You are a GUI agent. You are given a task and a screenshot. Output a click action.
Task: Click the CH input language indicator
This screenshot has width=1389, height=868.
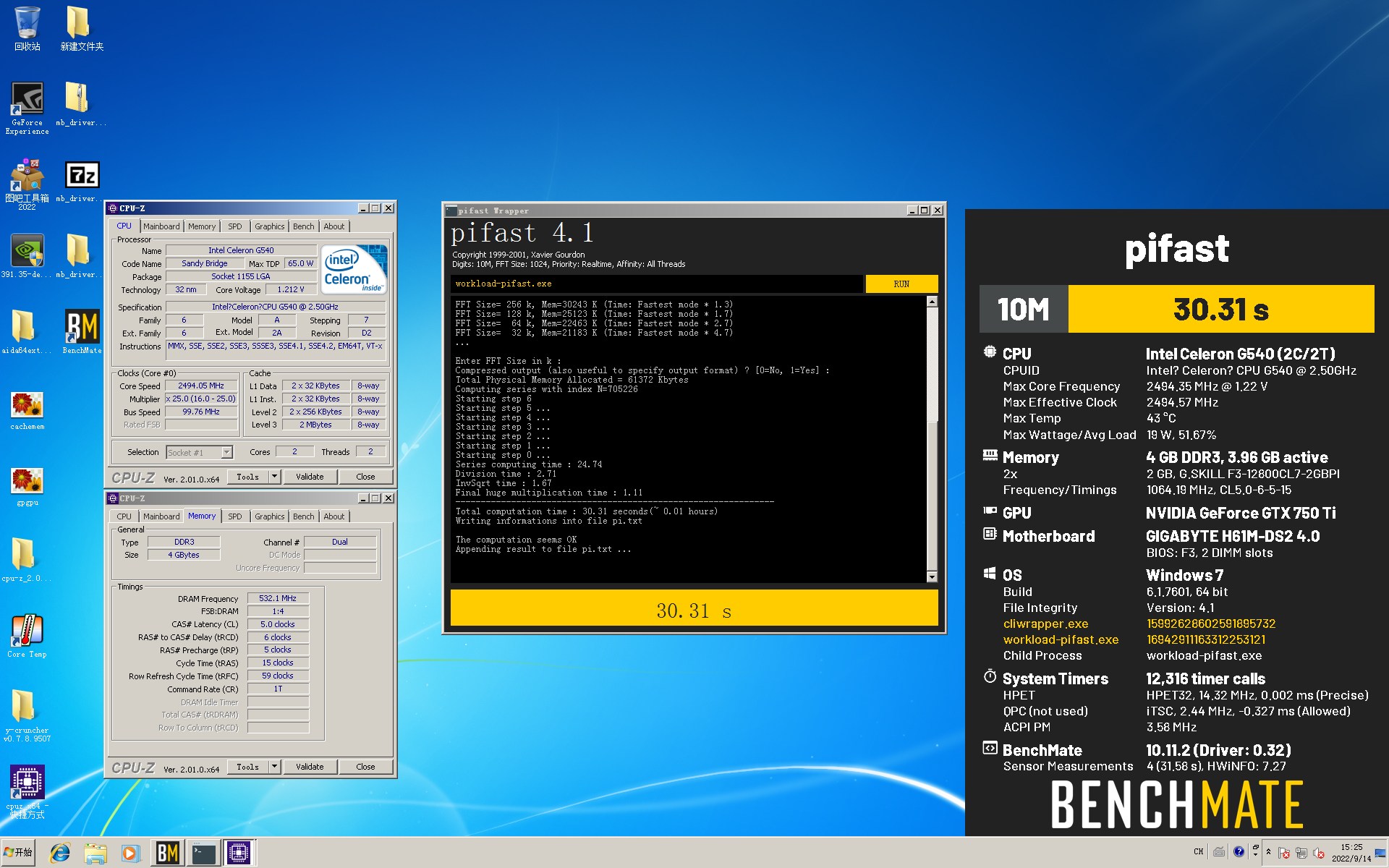point(1199,851)
